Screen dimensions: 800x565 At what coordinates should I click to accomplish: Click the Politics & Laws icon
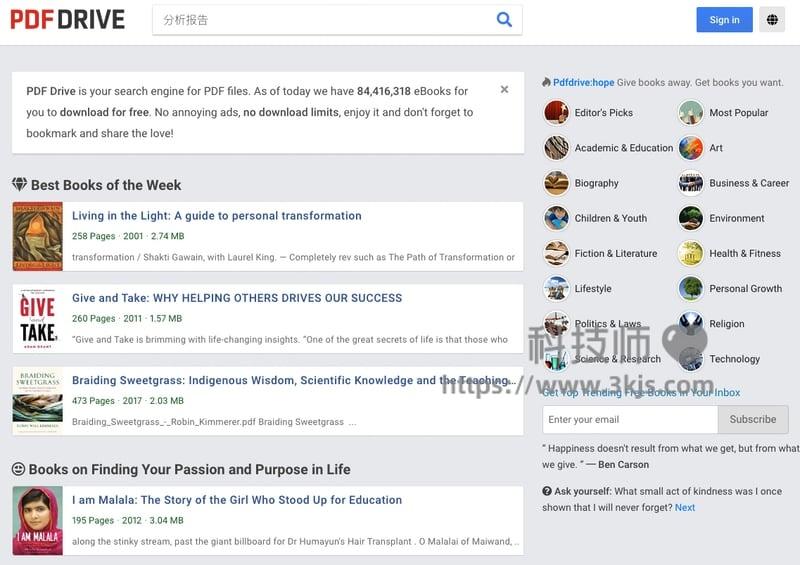(x=556, y=324)
